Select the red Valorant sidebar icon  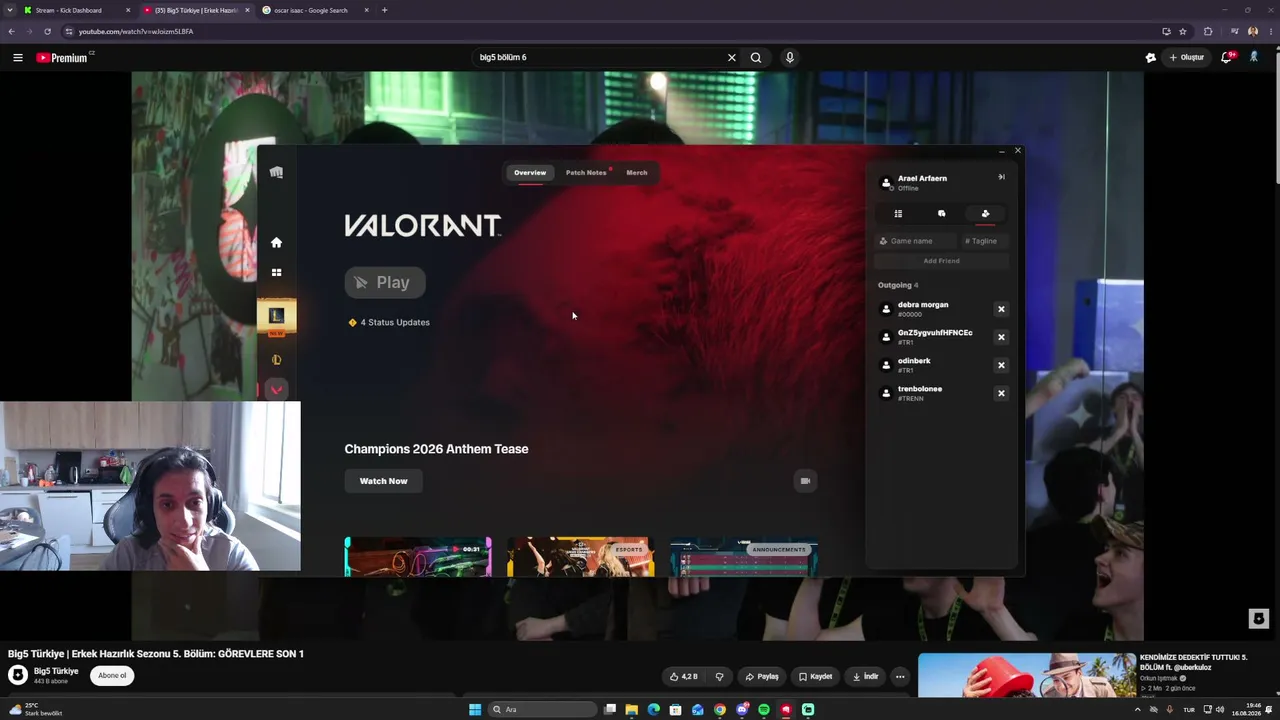click(276, 390)
